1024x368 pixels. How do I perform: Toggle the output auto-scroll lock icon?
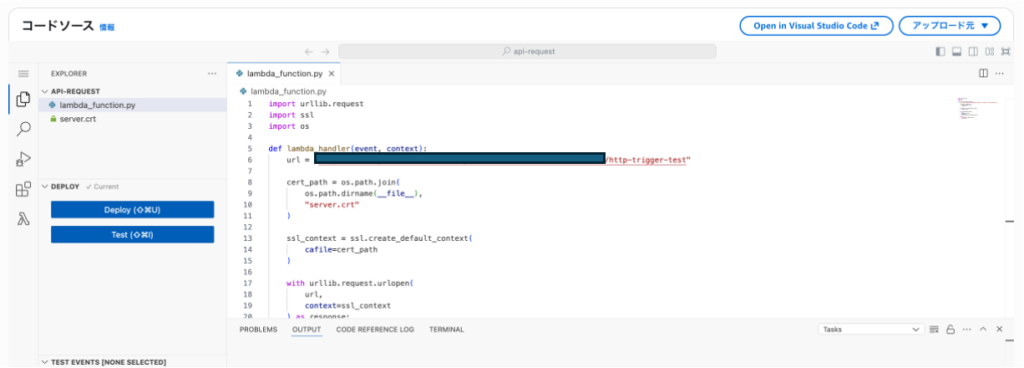951,330
